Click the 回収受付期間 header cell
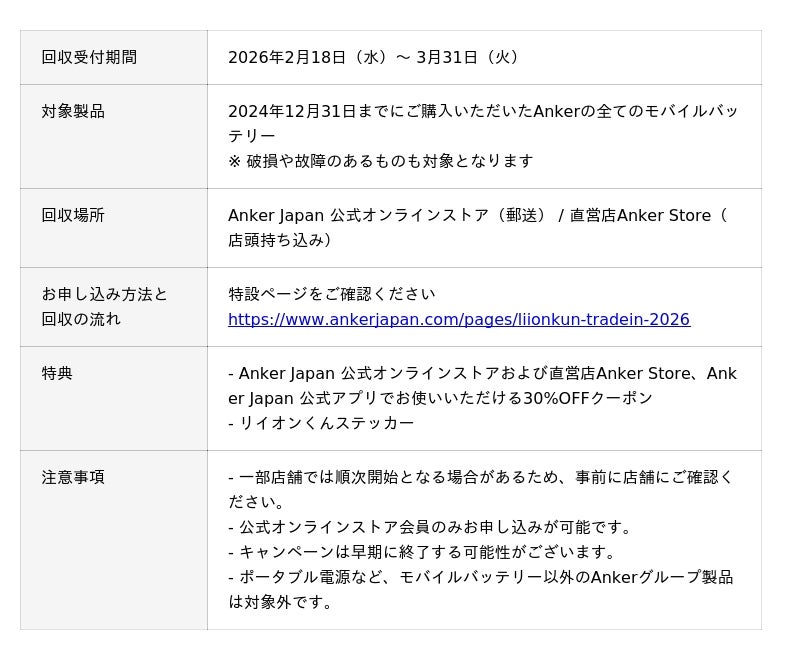This screenshot has width=800, height=660. 89,58
